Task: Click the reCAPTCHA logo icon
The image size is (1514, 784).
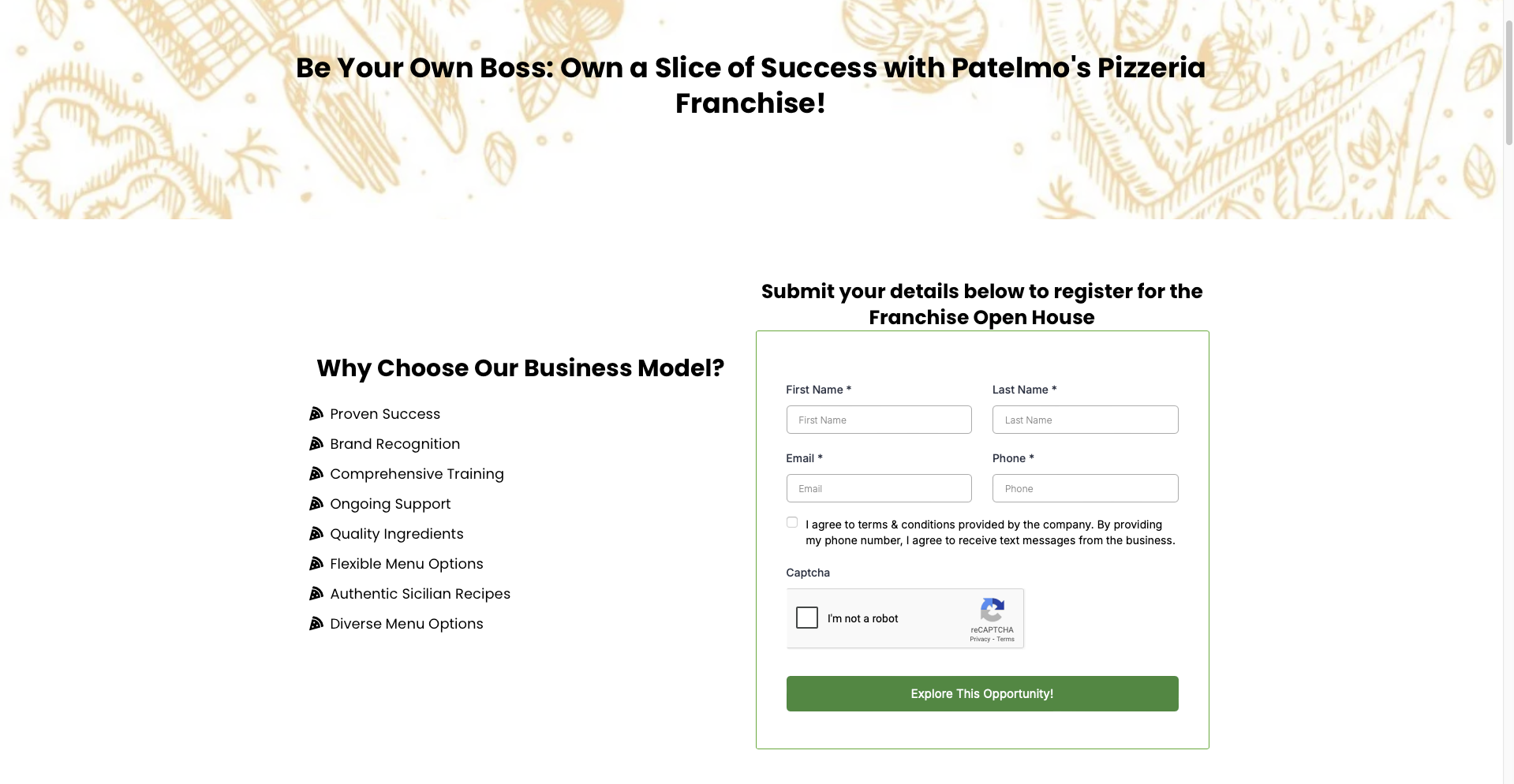Action: click(x=992, y=610)
